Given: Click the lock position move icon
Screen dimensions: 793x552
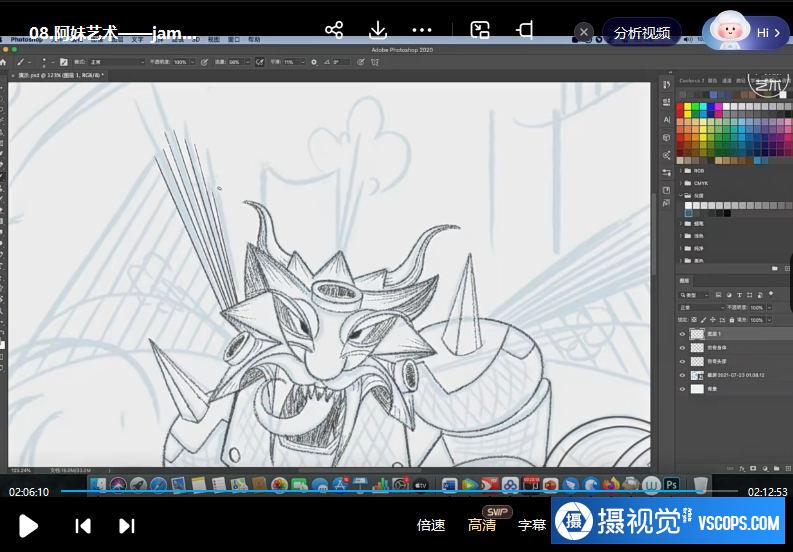Looking at the screenshot, I should pyautogui.click(x=713, y=320).
